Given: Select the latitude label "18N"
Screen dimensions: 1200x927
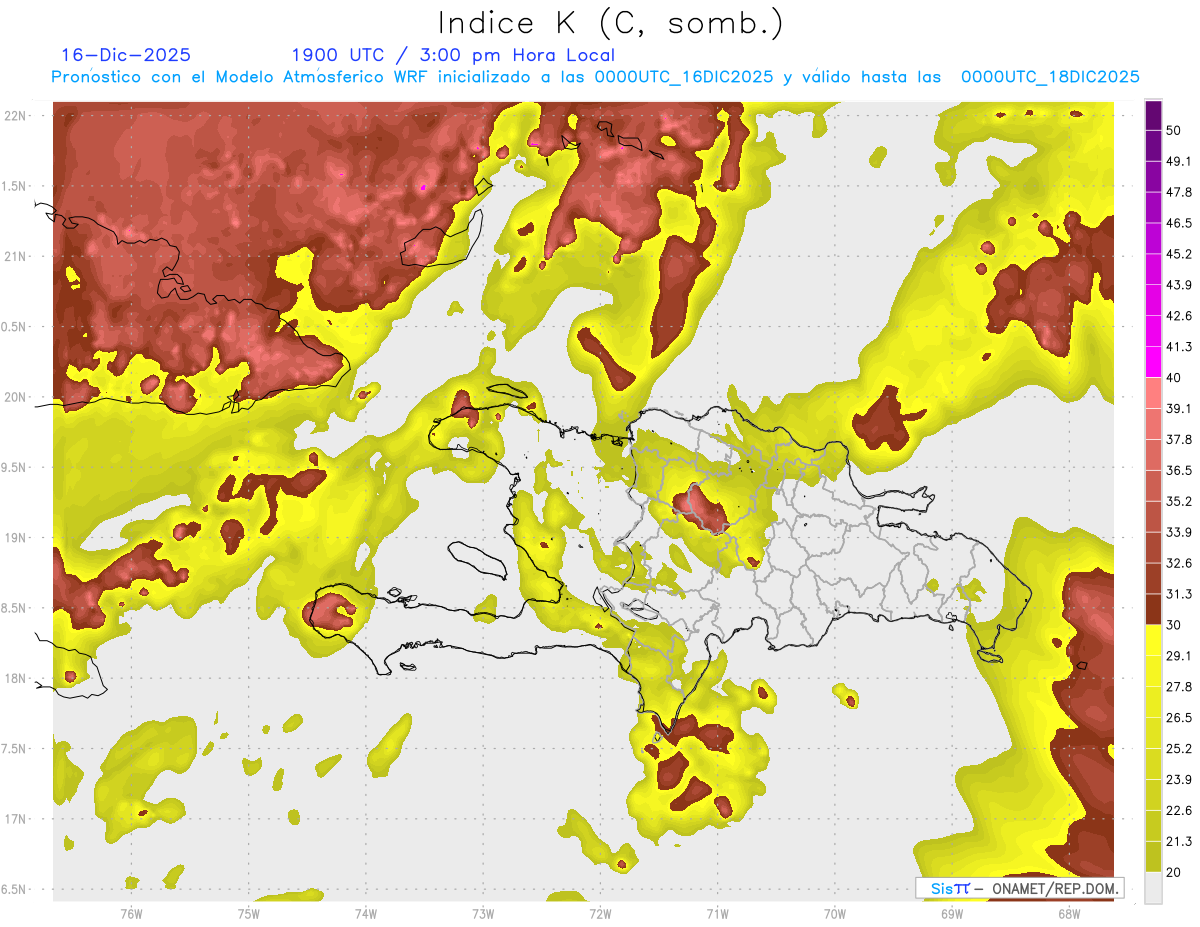Looking at the screenshot, I should coord(16,678).
